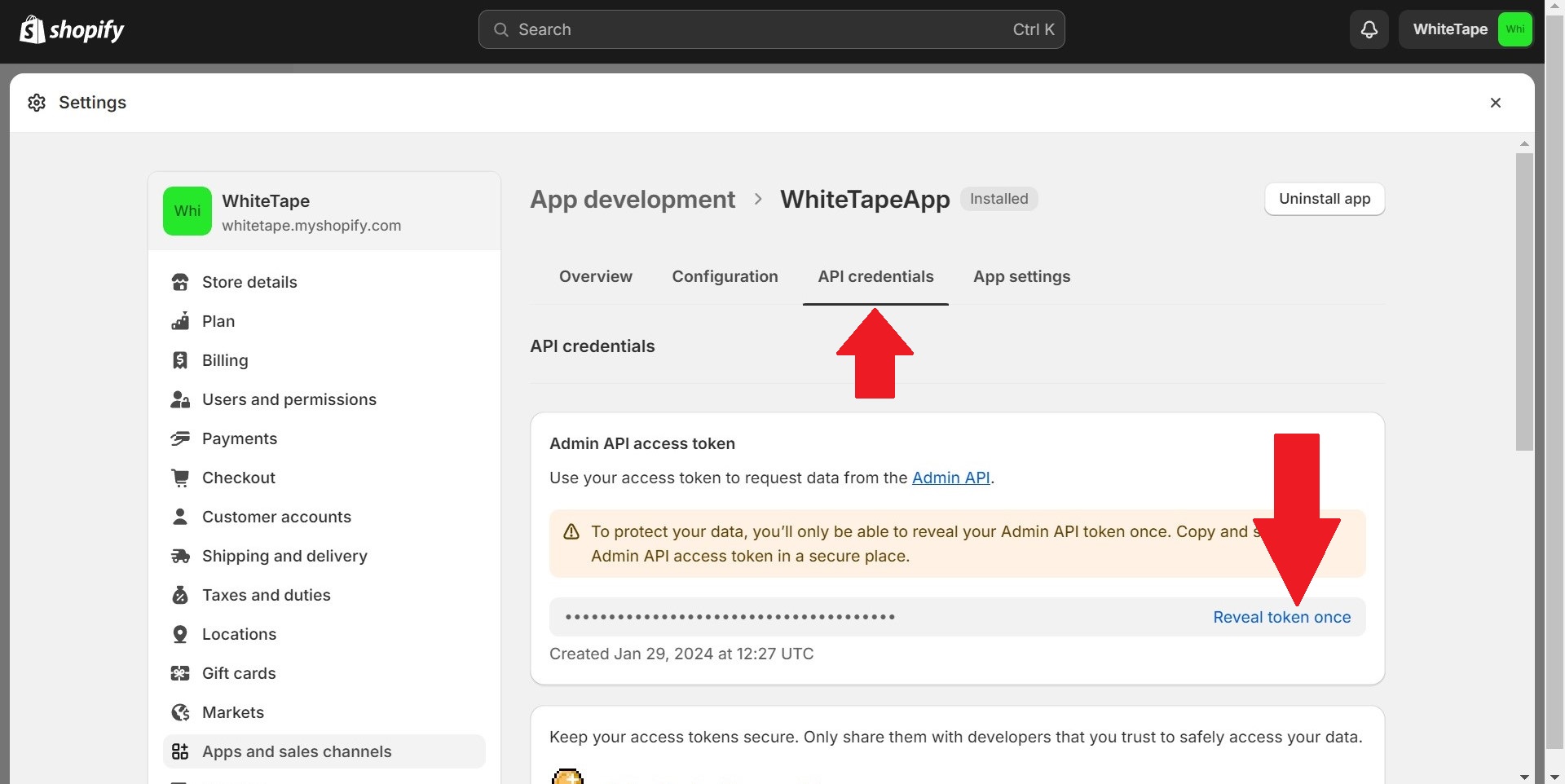Open Locations settings

[324, 634]
